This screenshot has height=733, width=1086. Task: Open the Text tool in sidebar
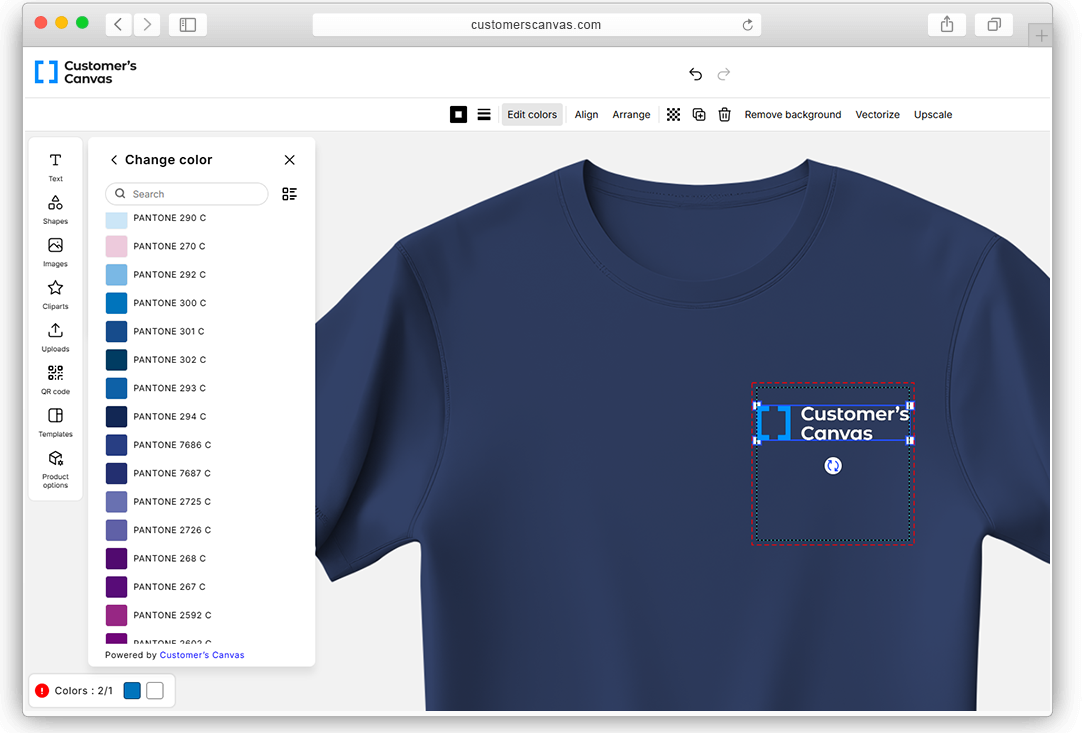pos(55,166)
